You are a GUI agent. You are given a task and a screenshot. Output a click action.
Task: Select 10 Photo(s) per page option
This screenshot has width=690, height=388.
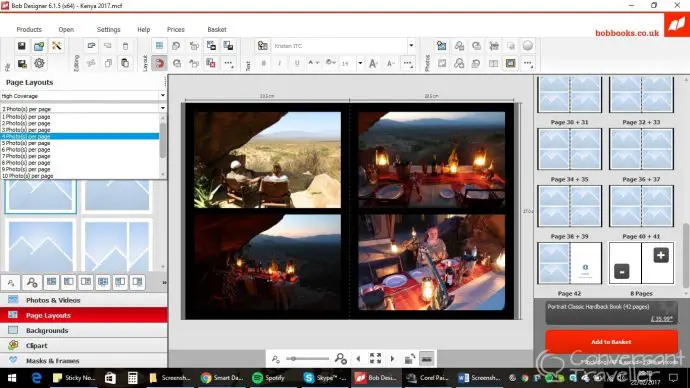[80, 176]
